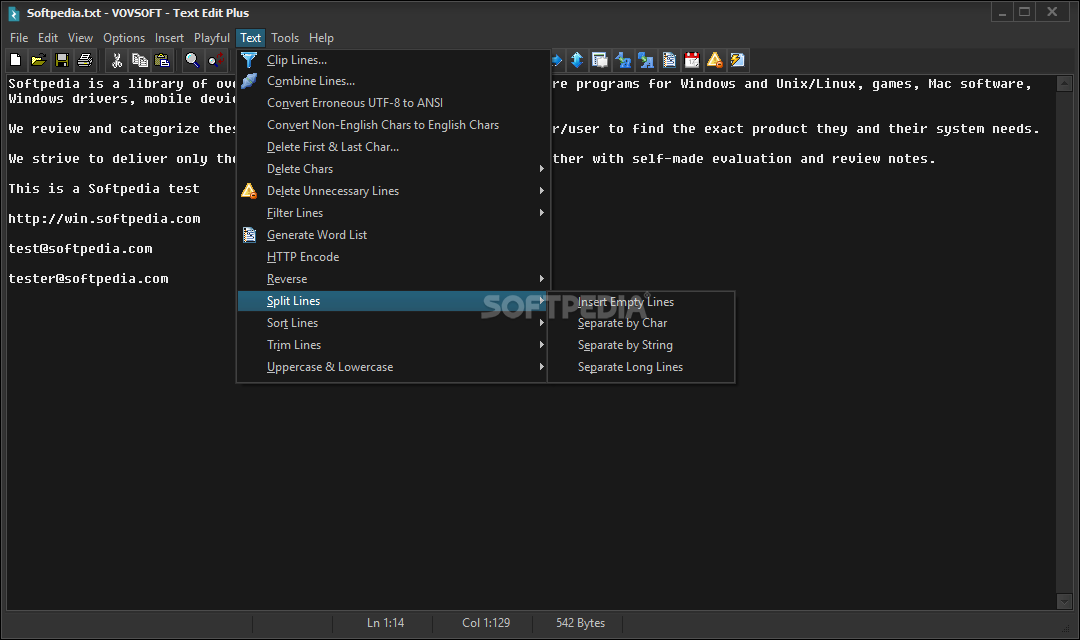1080x640 pixels.
Task: Select HTTP Encode menu entry
Action: [x=393, y=257]
